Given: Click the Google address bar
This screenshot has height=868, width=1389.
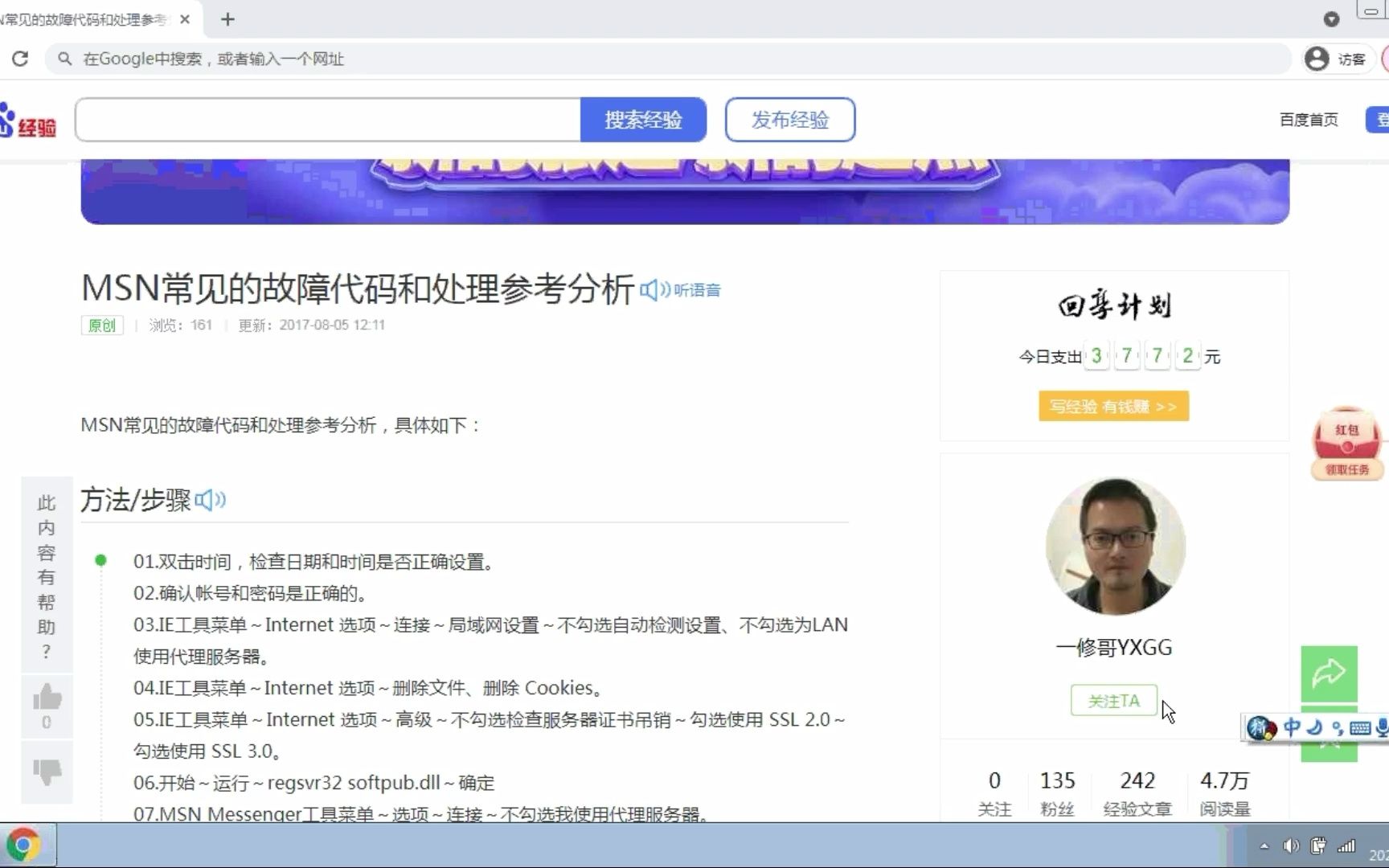Looking at the screenshot, I should [x=667, y=59].
